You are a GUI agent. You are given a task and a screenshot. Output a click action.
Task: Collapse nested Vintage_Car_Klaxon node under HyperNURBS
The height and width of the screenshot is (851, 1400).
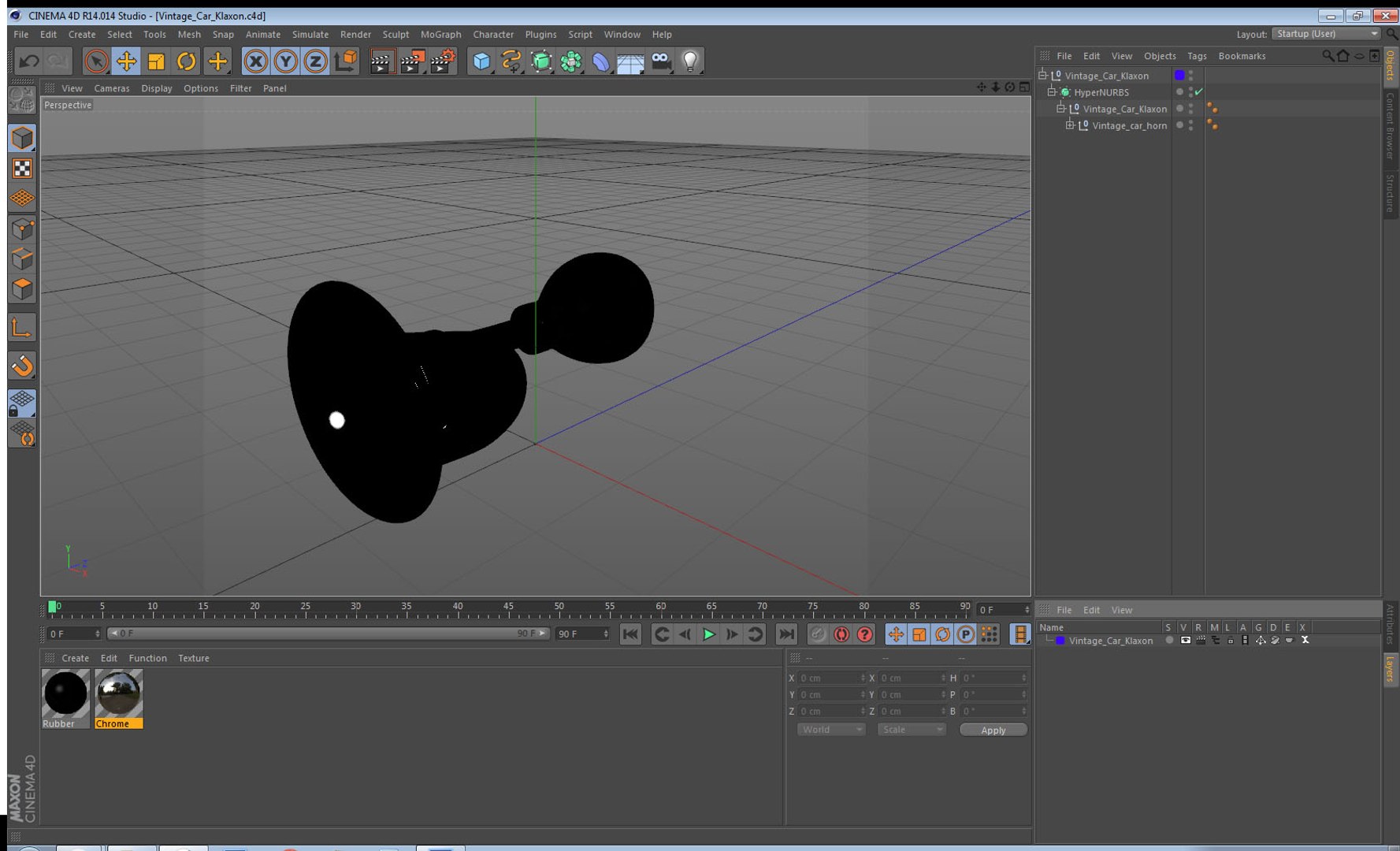(x=1060, y=108)
